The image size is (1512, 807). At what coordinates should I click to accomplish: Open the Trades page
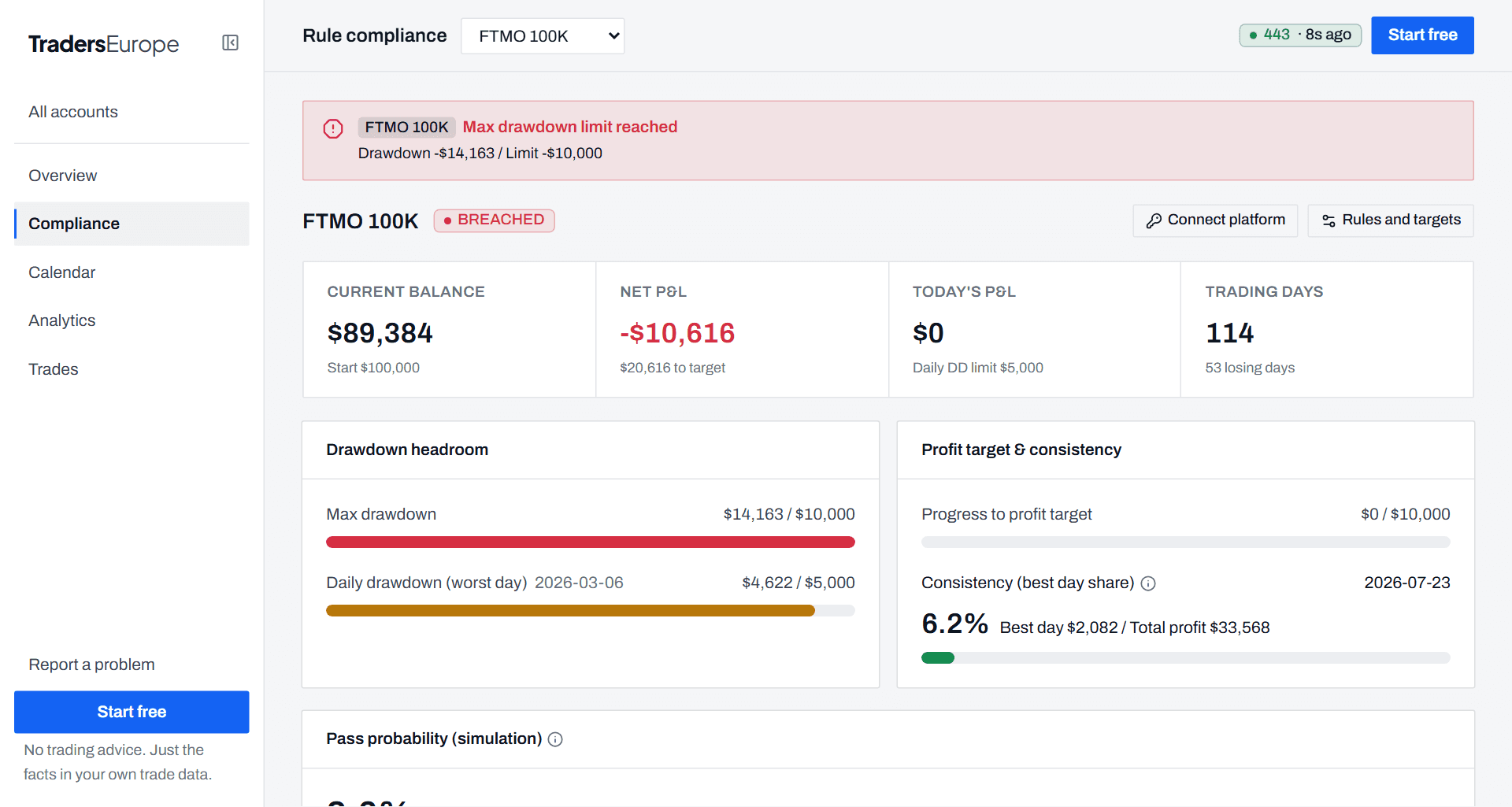tap(54, 369)
